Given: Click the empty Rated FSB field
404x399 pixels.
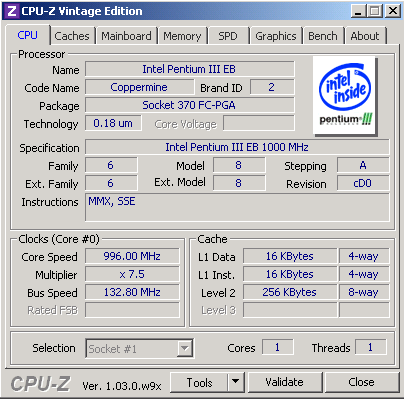Looking at the screenshot, I should [x=132, y=310].
